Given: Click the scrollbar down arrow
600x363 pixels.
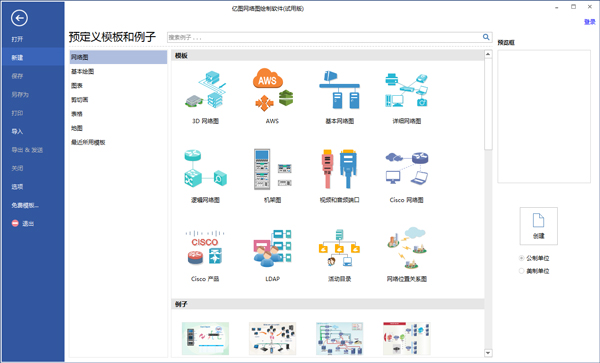Looking at the screenshot, I should (488, 353).
